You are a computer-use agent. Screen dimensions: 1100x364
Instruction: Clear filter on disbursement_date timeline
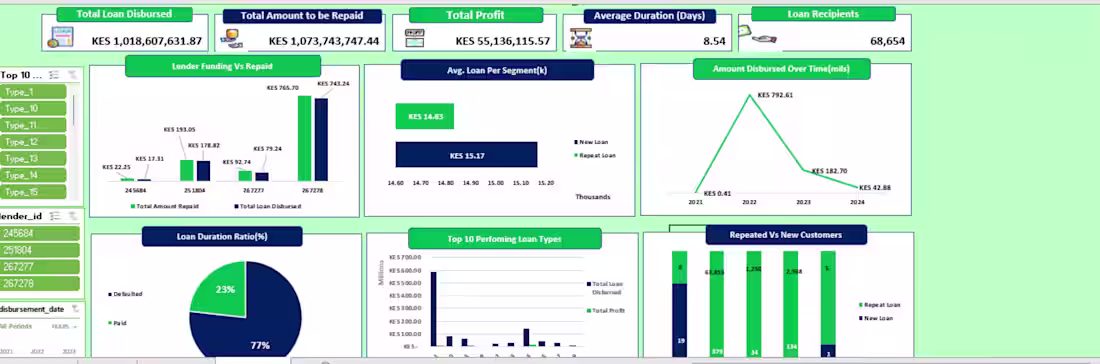tap(75, 309)
